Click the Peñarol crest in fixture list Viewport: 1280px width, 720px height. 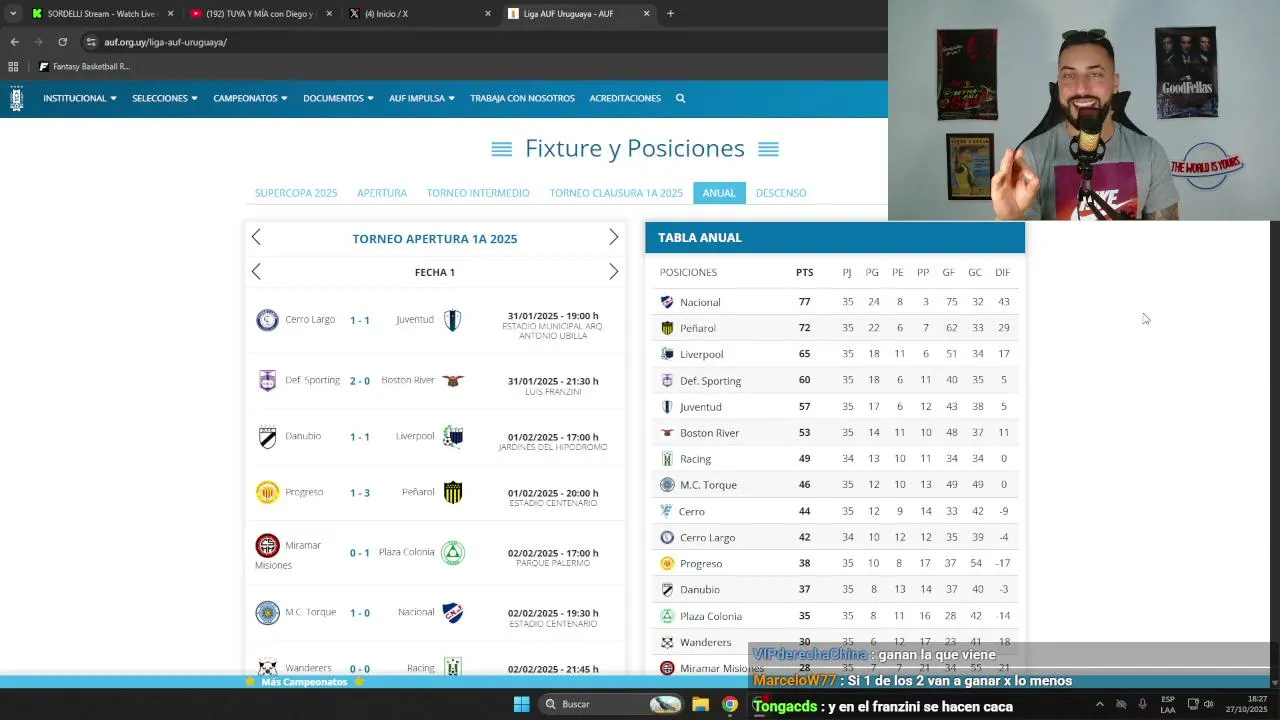[453, 492]
